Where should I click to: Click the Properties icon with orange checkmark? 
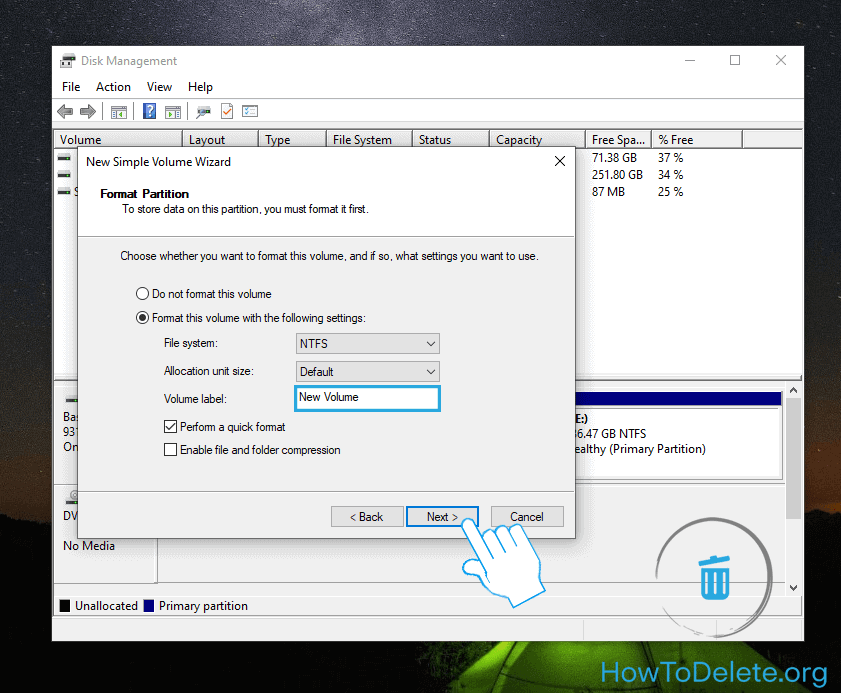click(x=227, y=111)
